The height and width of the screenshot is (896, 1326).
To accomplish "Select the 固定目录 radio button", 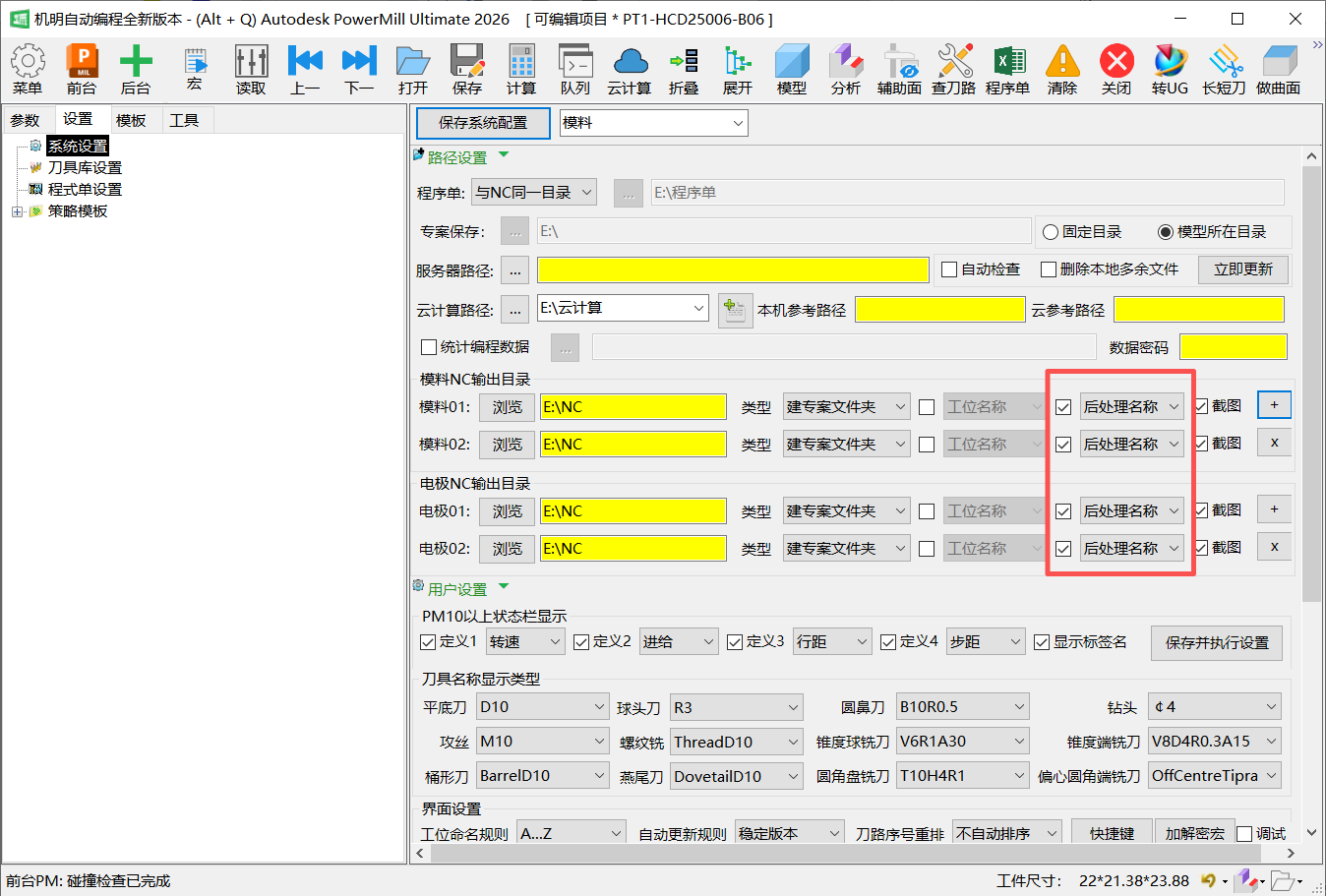I will (x=1051, y=232).
